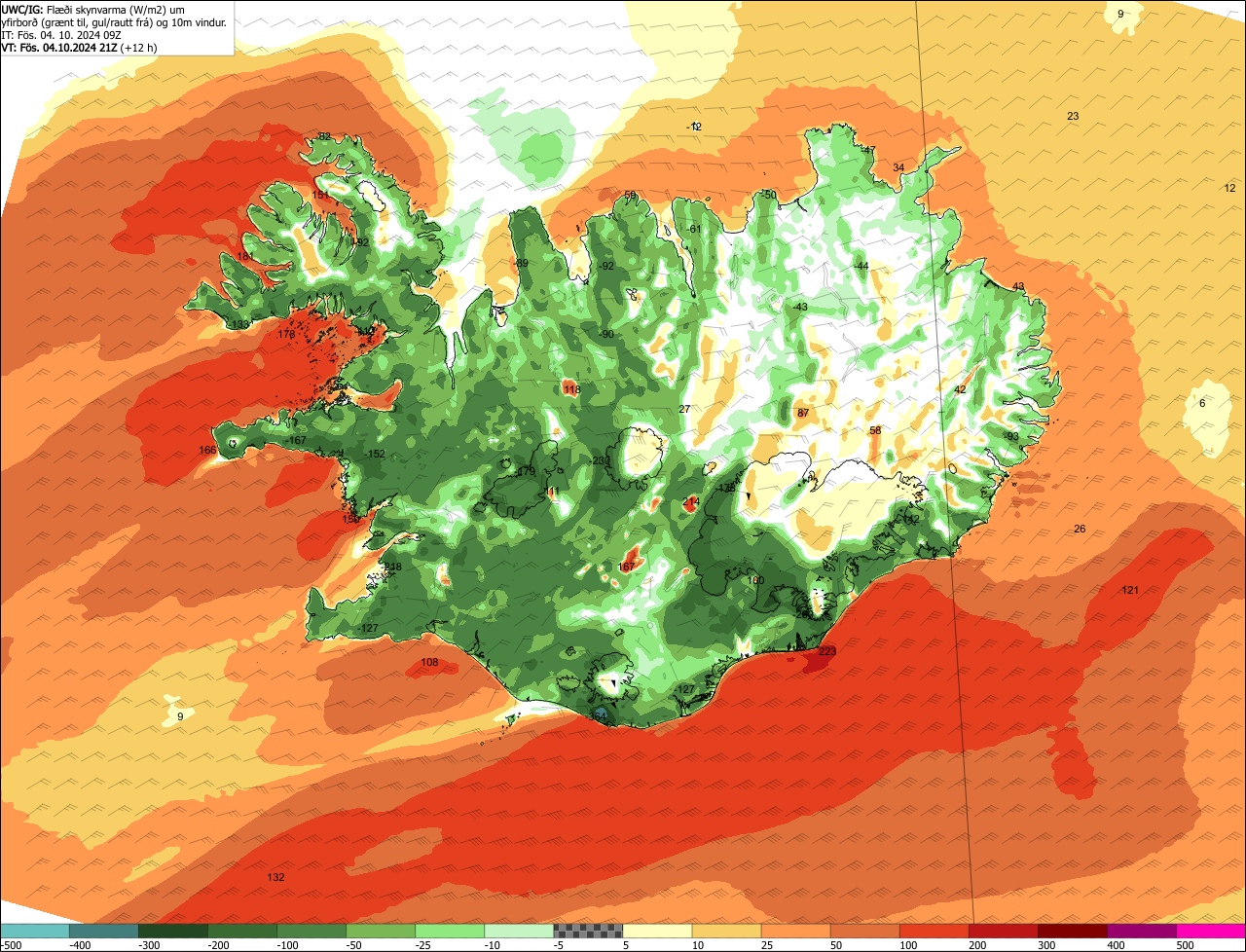Click the map value 151 in the Westfjords

(x=320, y=195)
